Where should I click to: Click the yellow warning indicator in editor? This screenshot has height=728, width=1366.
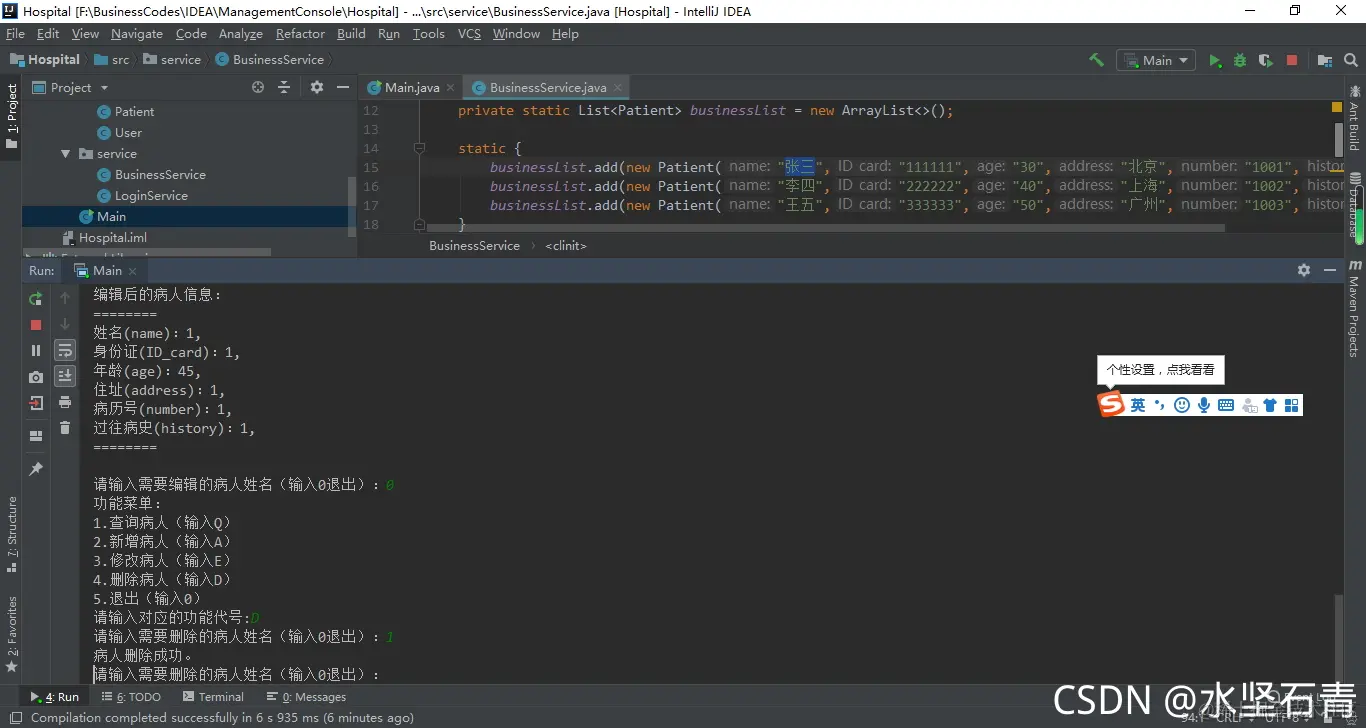tap(1338, 106)
